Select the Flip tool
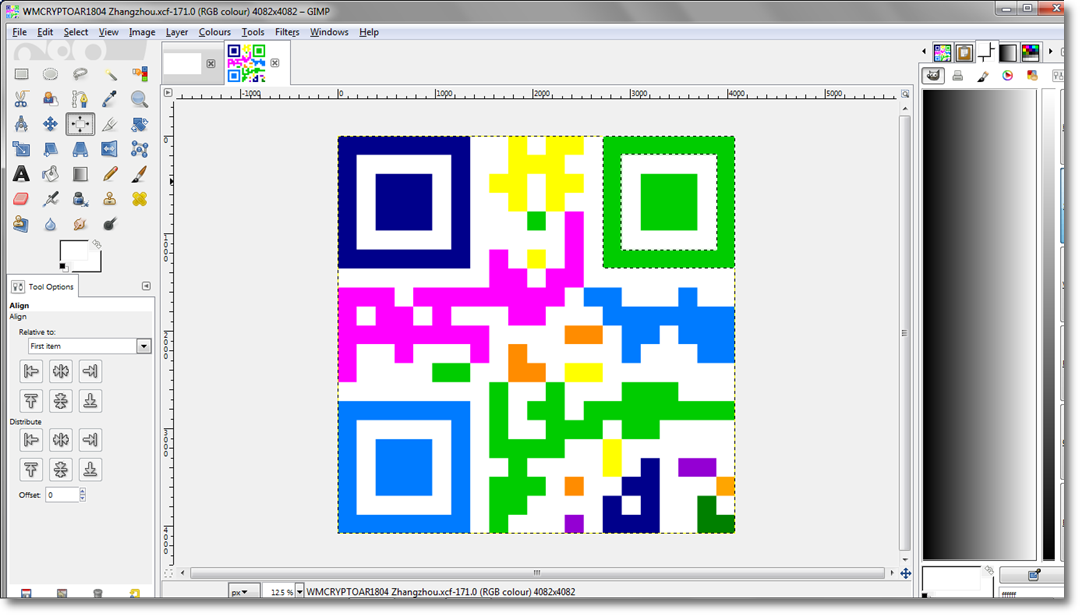The image size is (1080, 615). click(110, 149)
